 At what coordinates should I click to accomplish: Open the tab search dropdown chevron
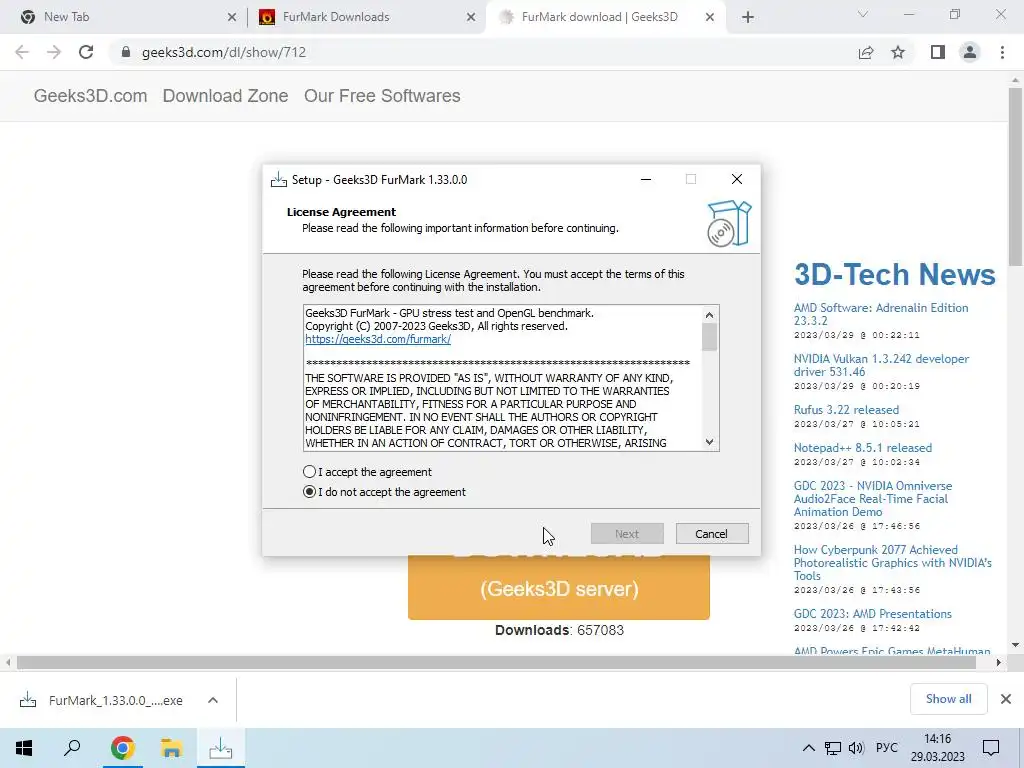click(x=863, y=14)
